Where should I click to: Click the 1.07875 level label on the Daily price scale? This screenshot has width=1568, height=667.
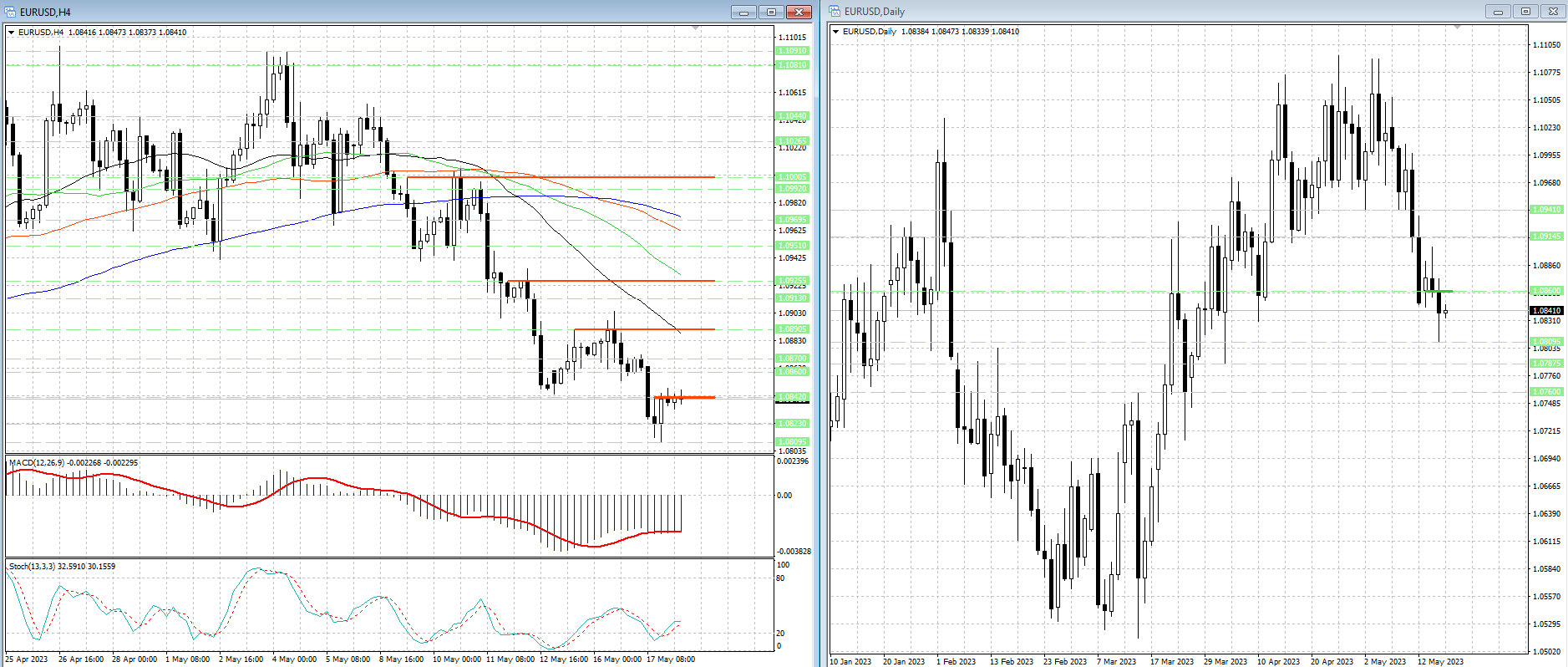(x=1546, y=364)
